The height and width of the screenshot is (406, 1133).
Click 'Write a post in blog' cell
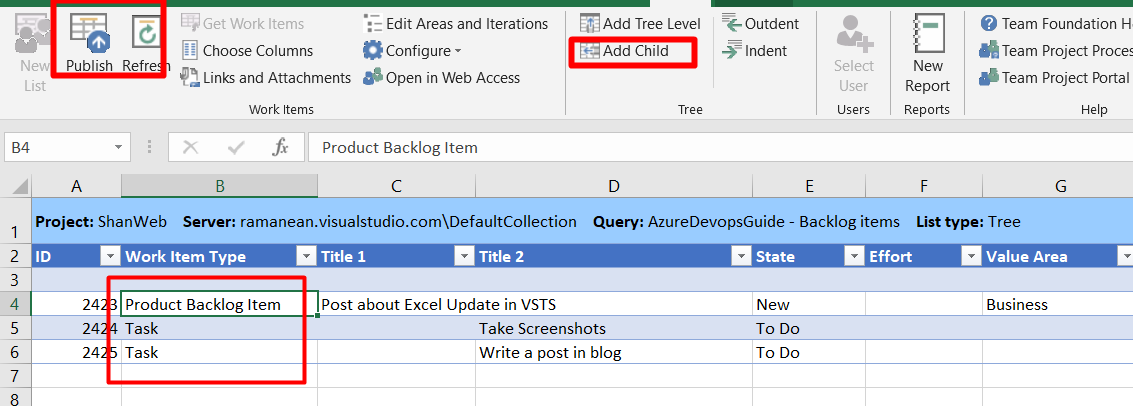click(613, 353)
